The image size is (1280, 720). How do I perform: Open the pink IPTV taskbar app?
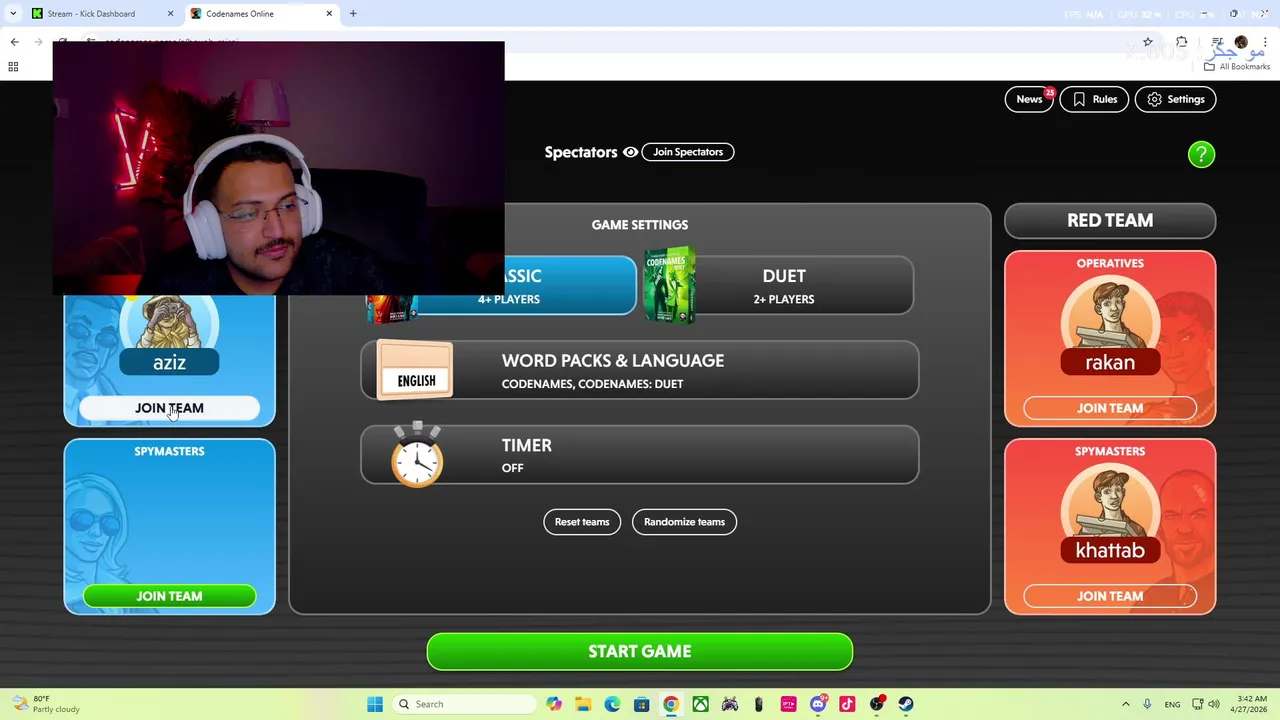[x=789, y=704]
